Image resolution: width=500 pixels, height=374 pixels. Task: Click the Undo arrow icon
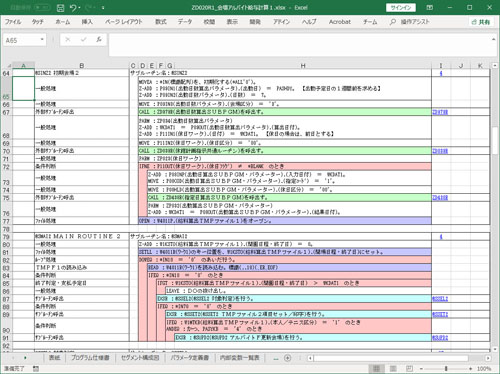[73, 8]
